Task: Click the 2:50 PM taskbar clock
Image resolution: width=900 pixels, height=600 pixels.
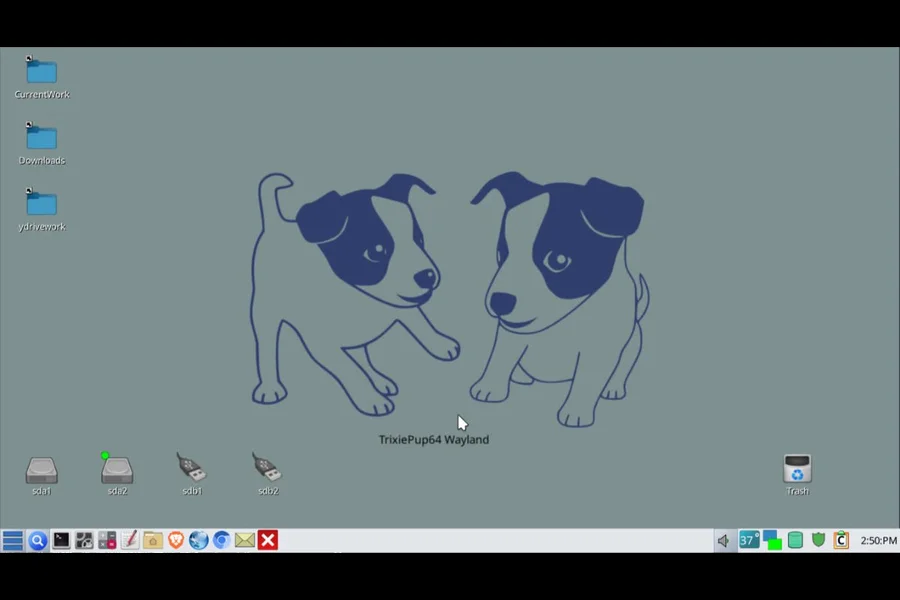Action: (878, 540)
